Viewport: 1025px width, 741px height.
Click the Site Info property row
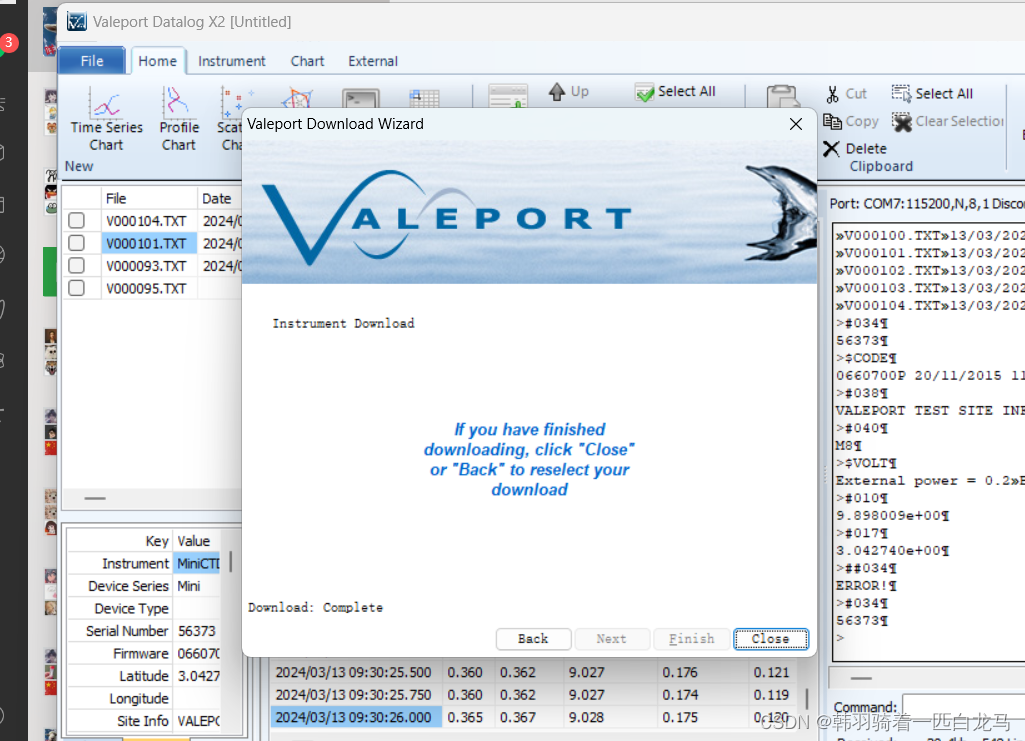144,721
